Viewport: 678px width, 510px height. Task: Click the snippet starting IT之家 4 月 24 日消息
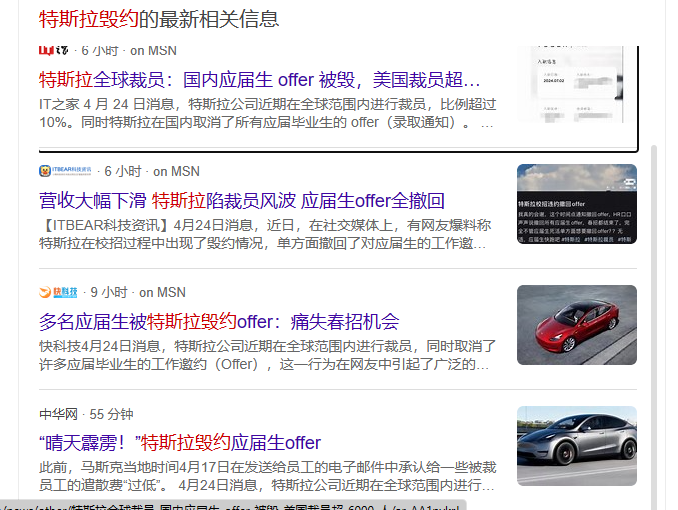[x=268, y=113]
